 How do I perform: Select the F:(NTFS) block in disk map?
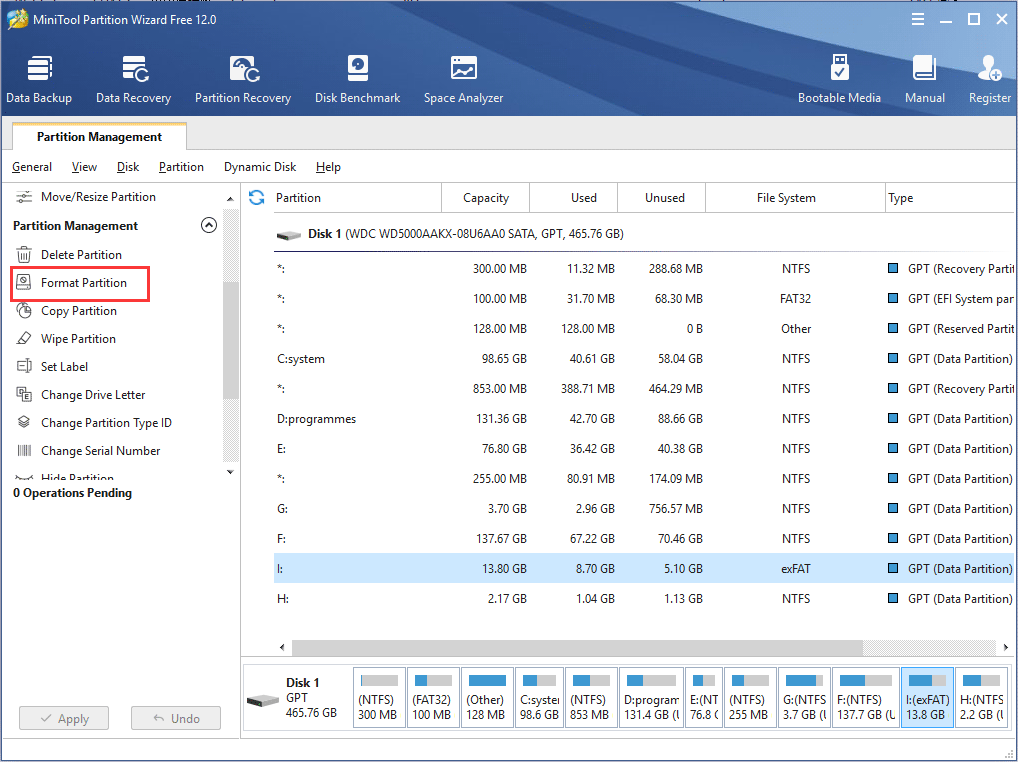865,698
